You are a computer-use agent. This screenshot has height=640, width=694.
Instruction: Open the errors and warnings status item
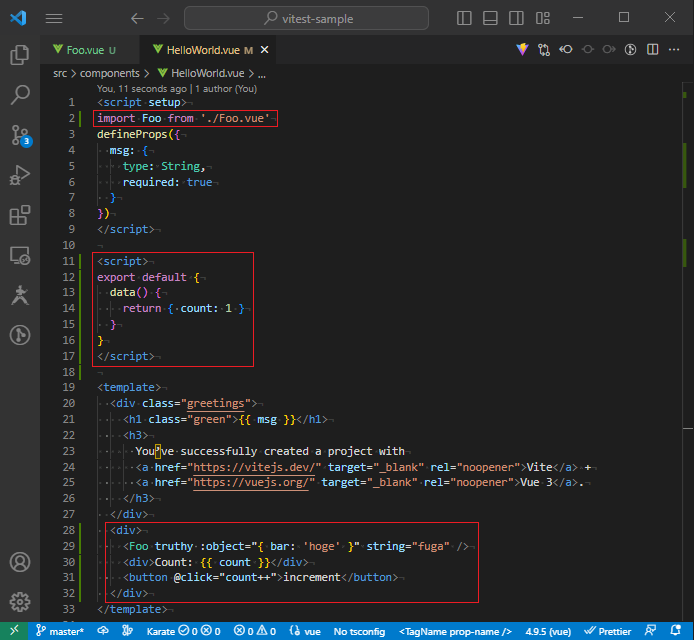click(x=255, y=631)
